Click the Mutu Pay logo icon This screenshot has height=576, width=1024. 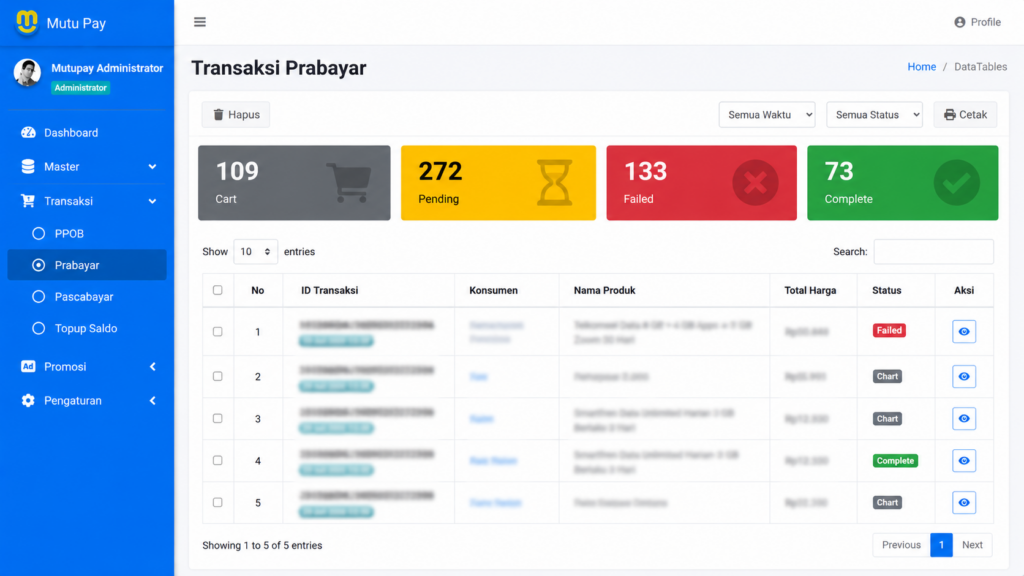point(27,22)
